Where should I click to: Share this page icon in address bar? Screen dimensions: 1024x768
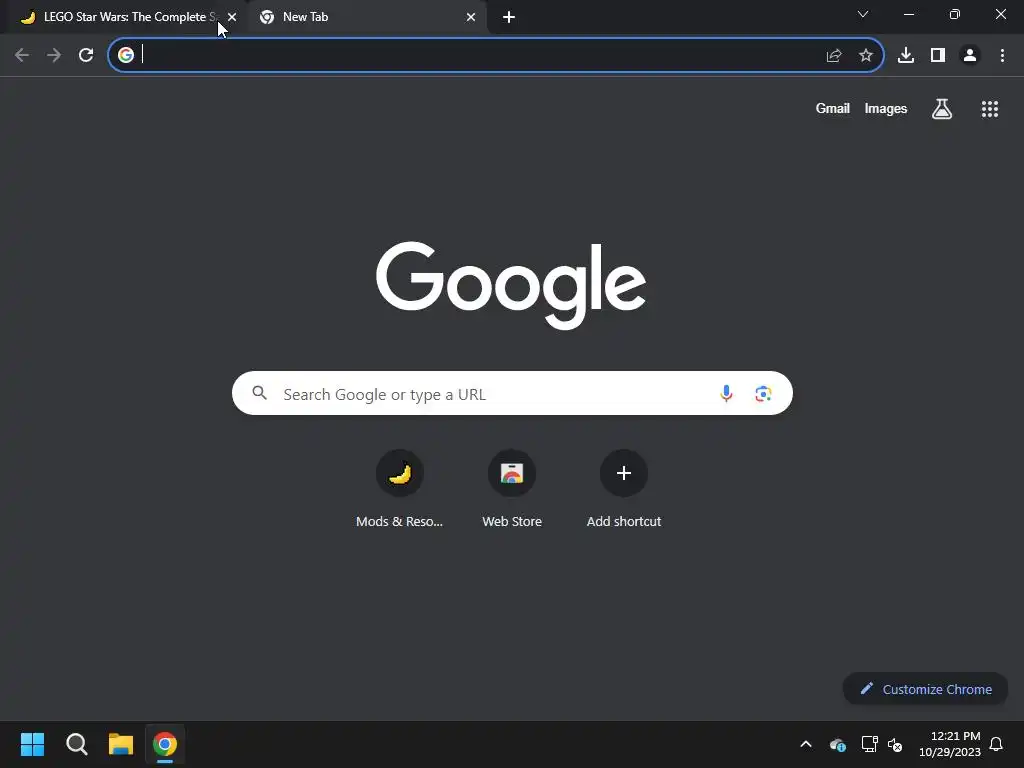pos(834,56)
